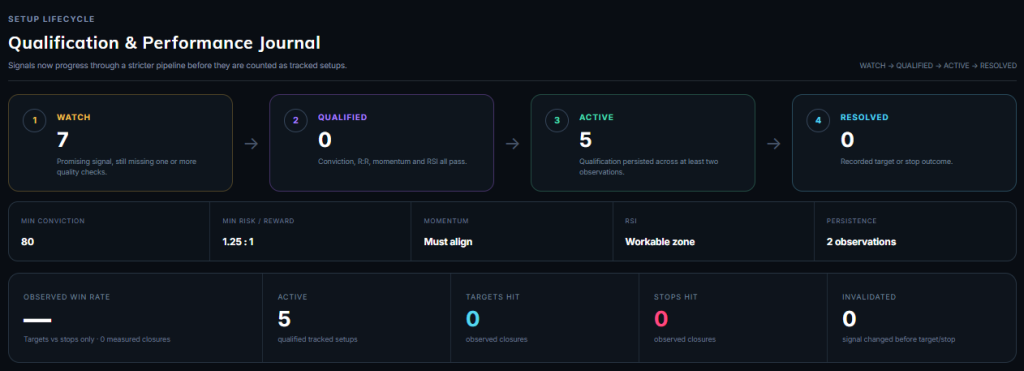This screenshot has height=371, width=1024.
Task: Click the STOPS HIT value 0
Action: point(661,319)
